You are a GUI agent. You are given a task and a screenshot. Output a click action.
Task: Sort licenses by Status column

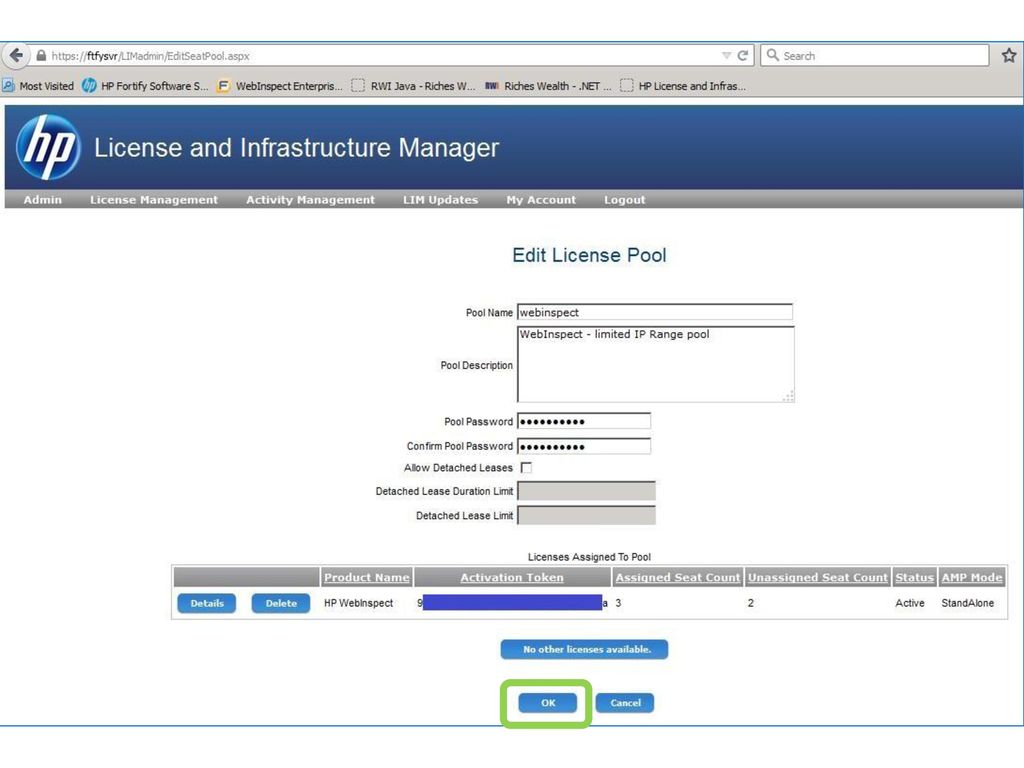[914, 577]
